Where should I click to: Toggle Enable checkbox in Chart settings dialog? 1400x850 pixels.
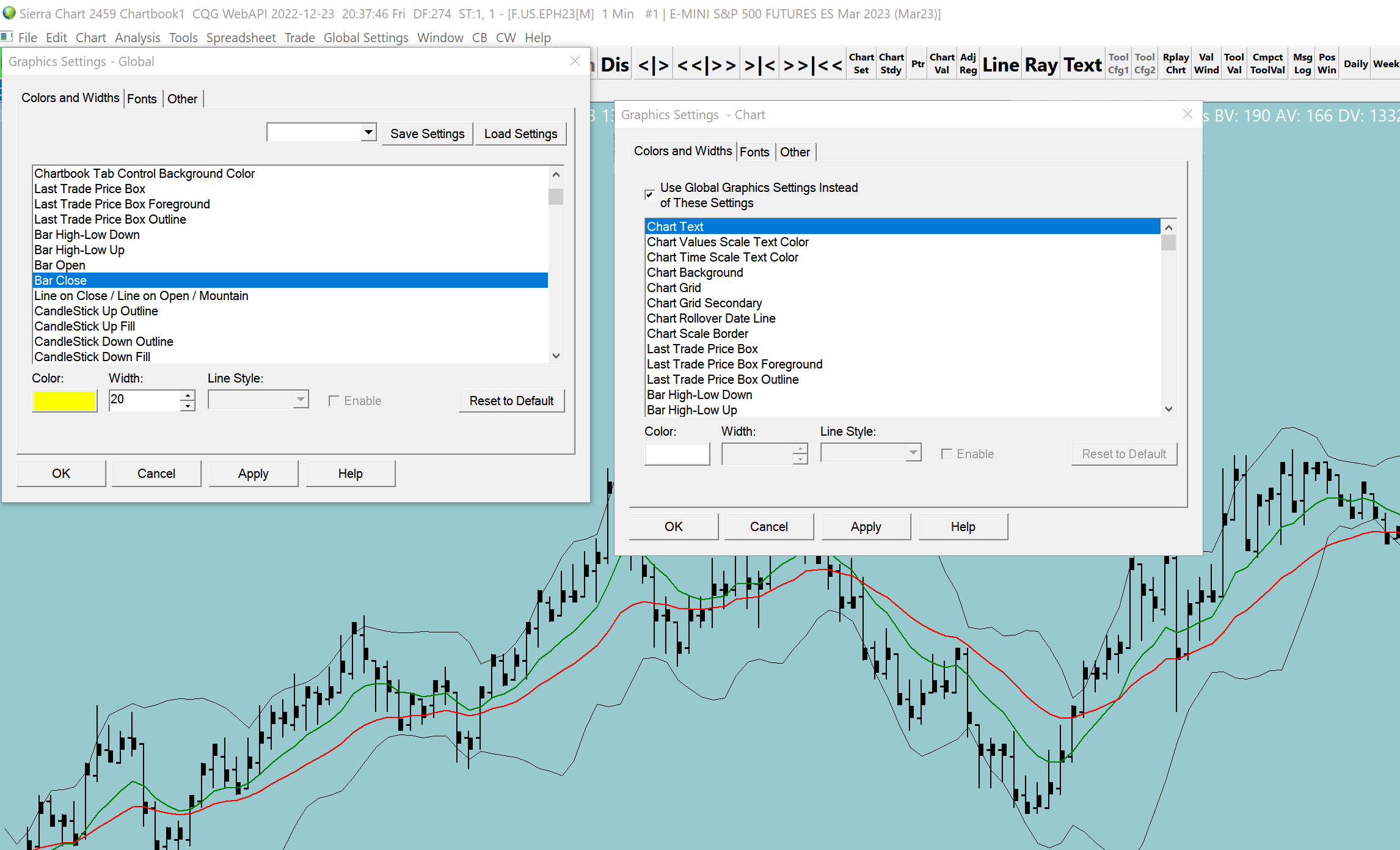coord(947,454)
